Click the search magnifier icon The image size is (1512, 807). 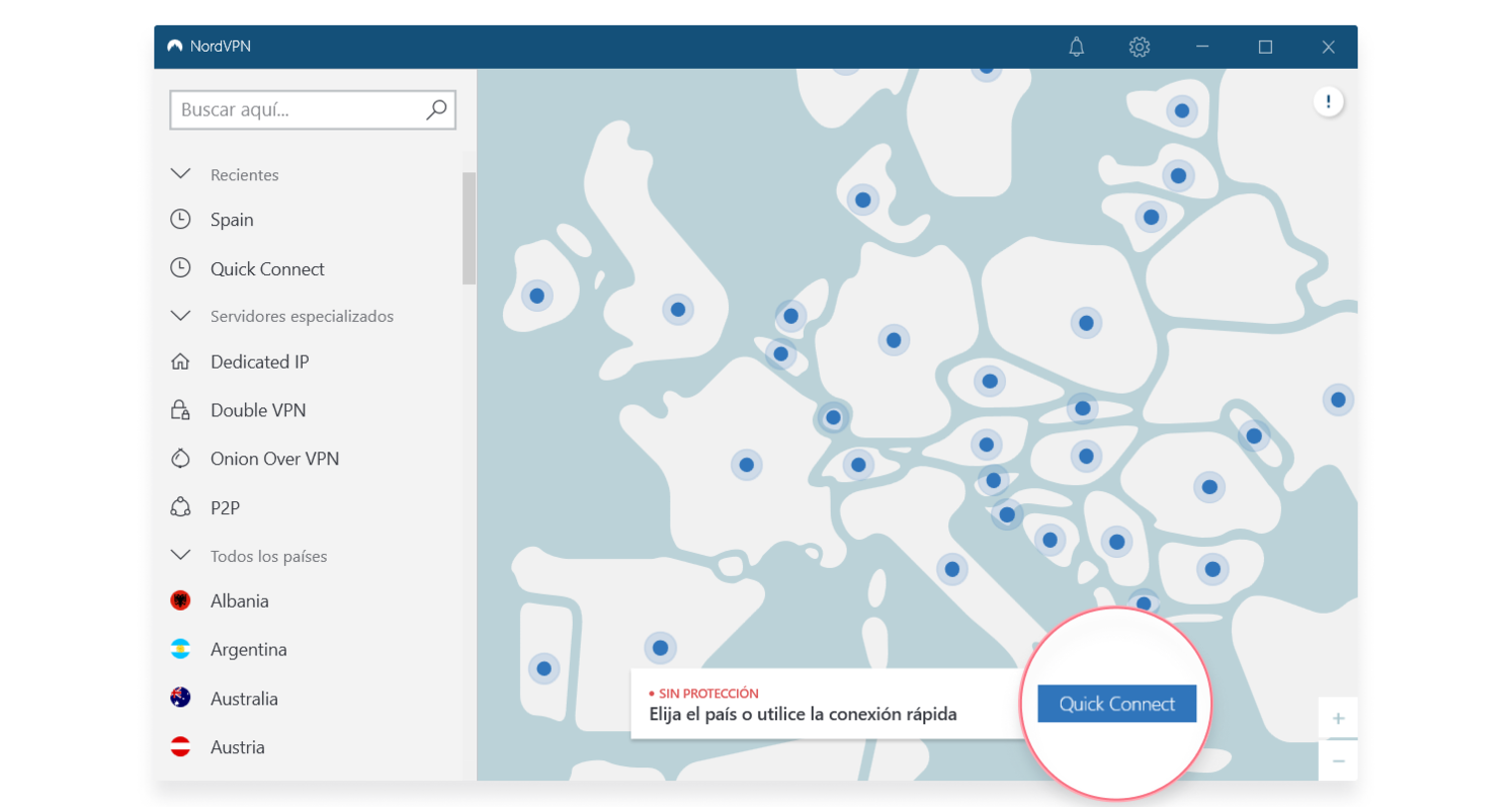[x=436, y=110]
